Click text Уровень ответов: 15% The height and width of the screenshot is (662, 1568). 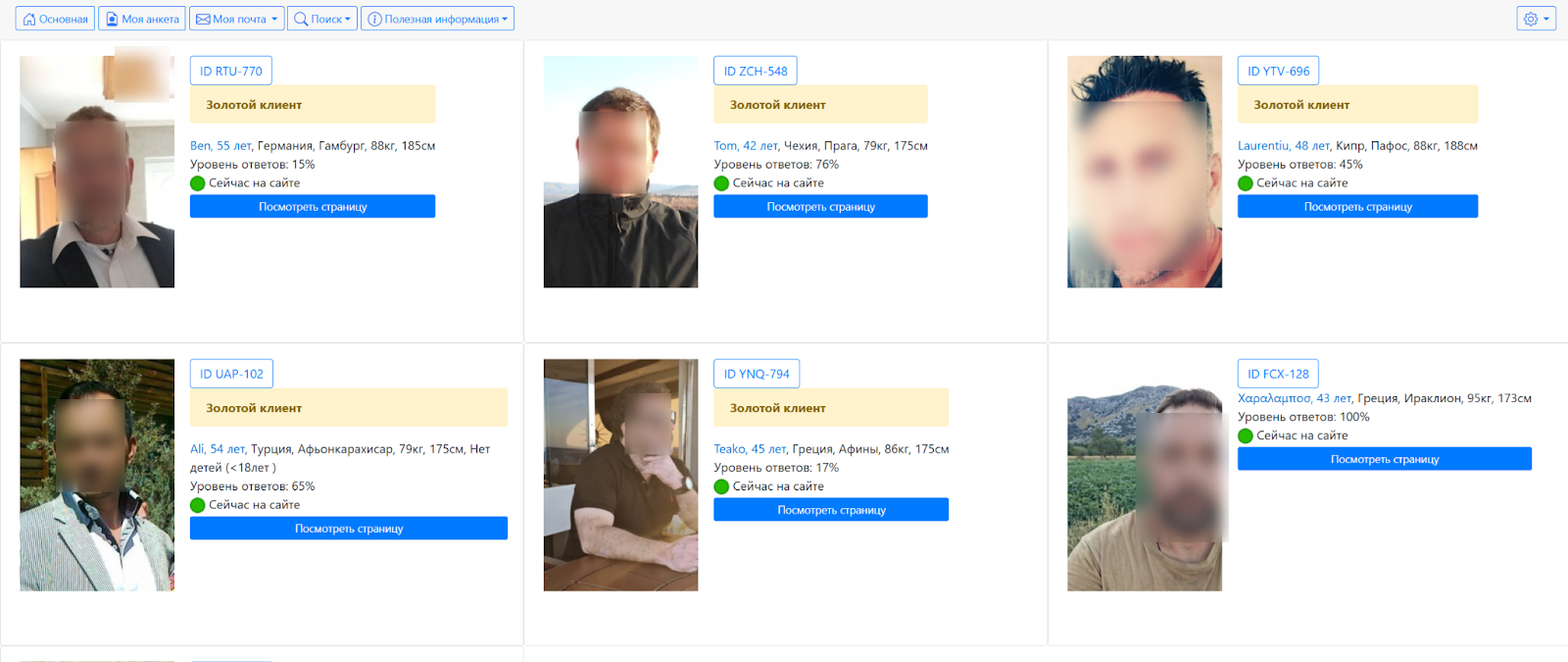coord(253,165)
